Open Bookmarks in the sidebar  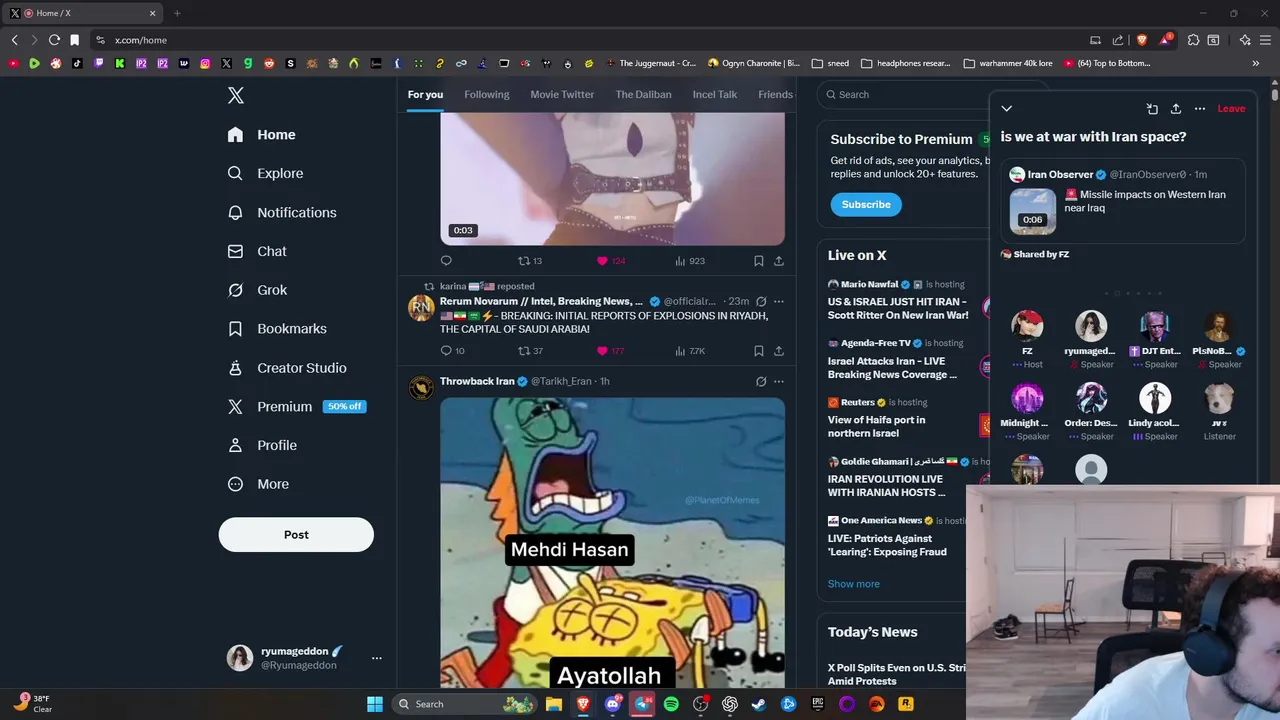tap(277, 328)
